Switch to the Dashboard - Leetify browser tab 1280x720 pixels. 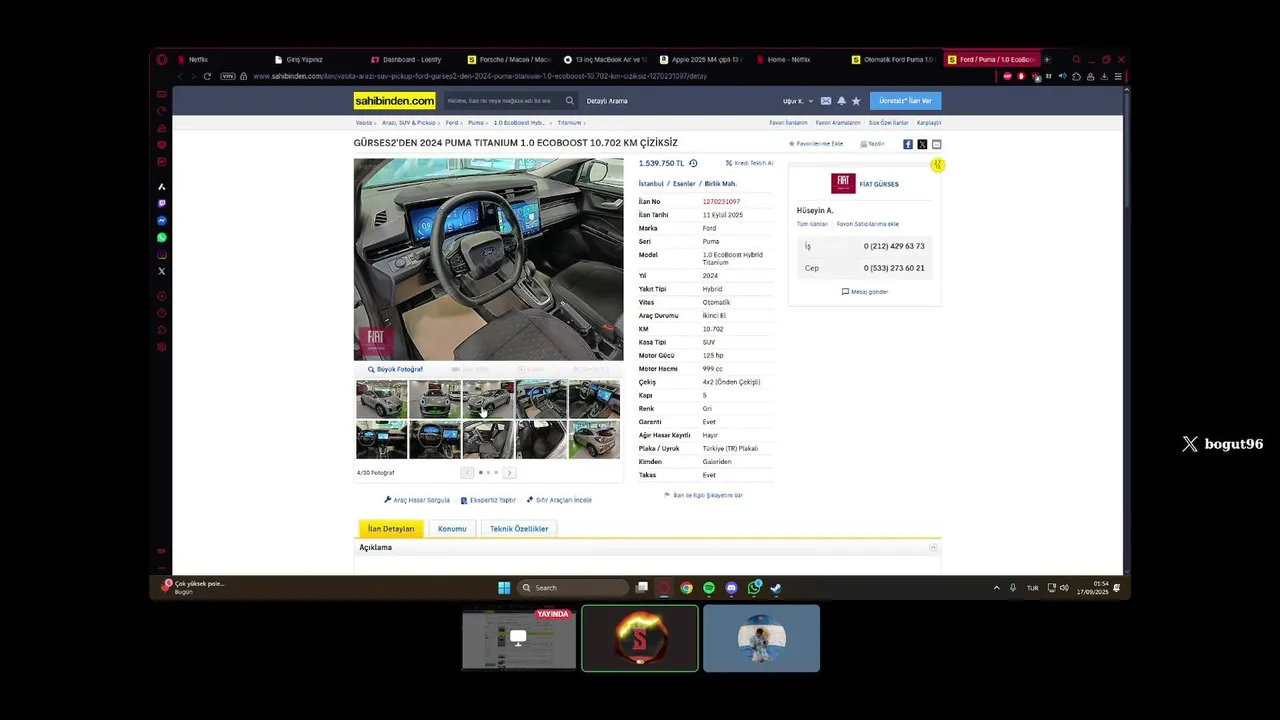[411, 60]
